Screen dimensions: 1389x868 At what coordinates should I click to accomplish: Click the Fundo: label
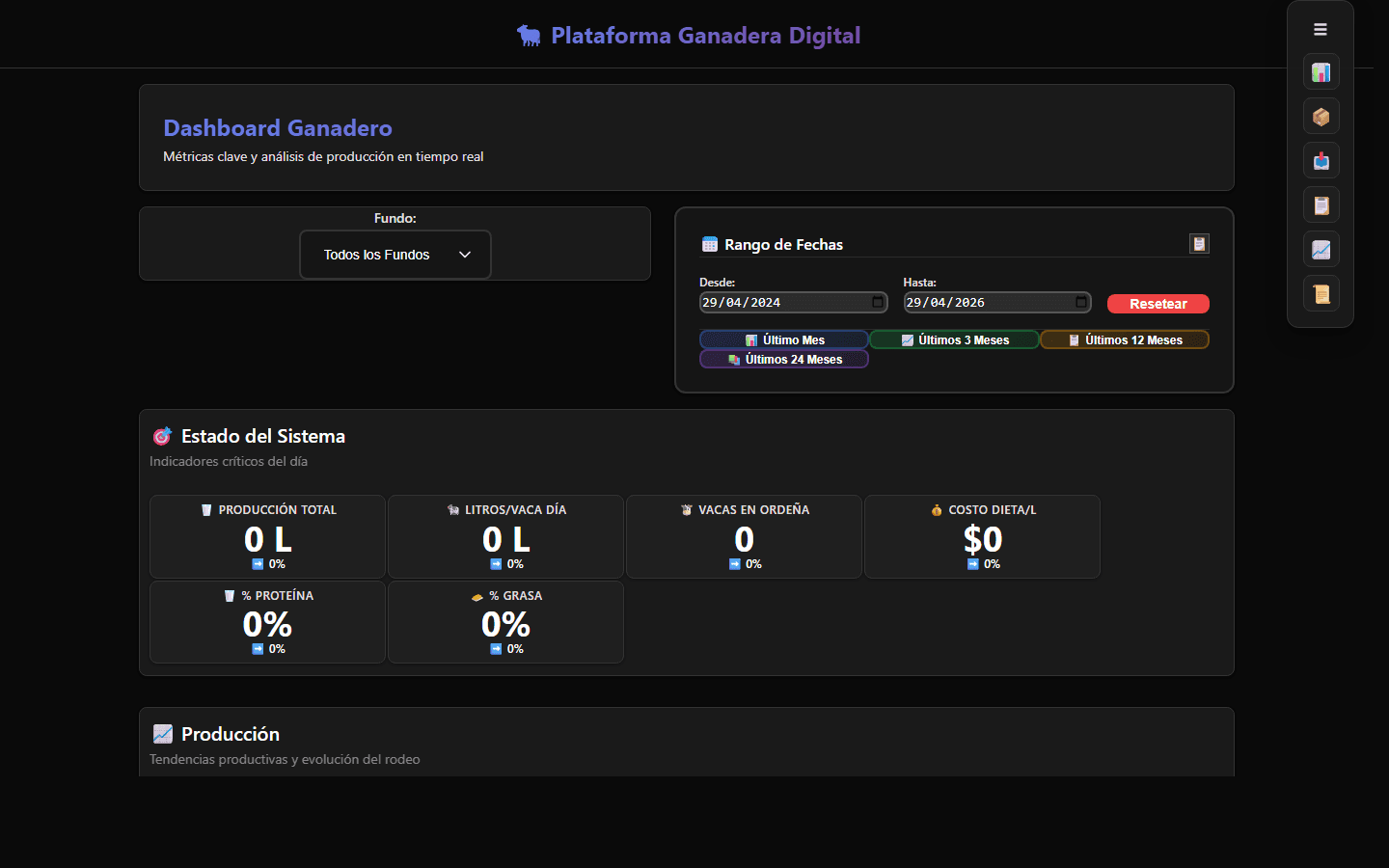coord(395,218)
